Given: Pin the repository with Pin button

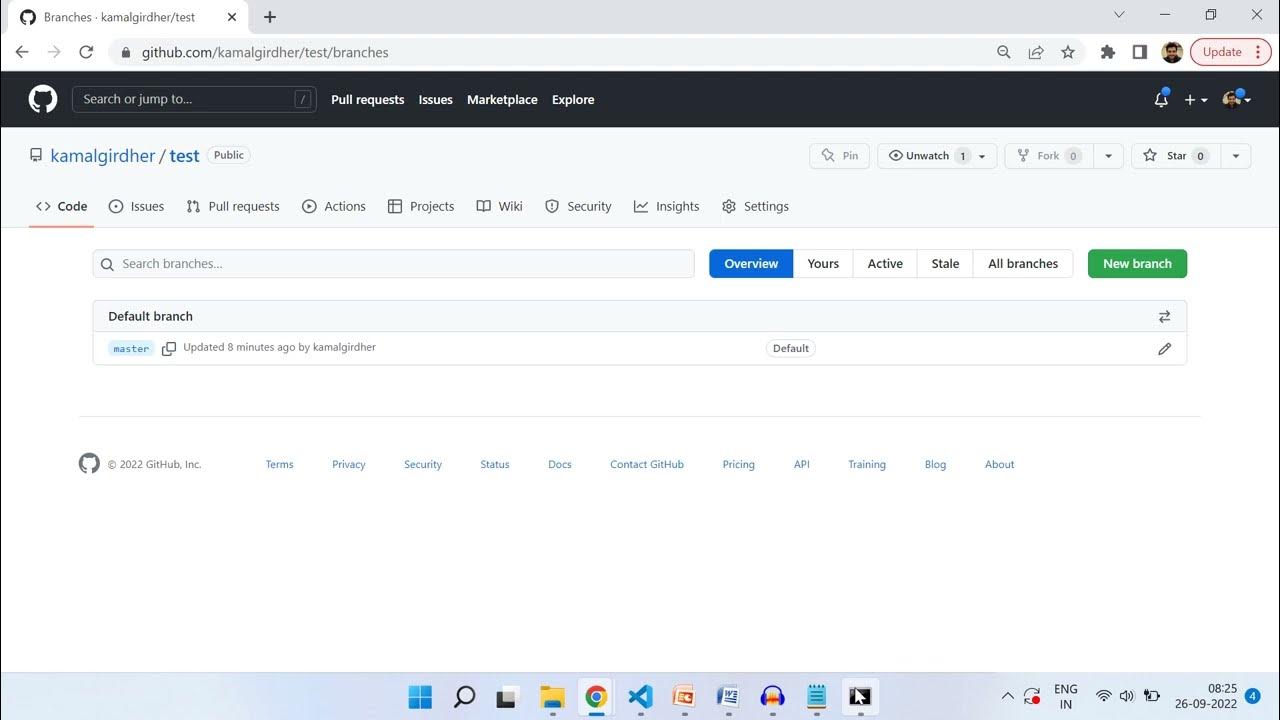Looking at the screenshot, I should [839, 156].
